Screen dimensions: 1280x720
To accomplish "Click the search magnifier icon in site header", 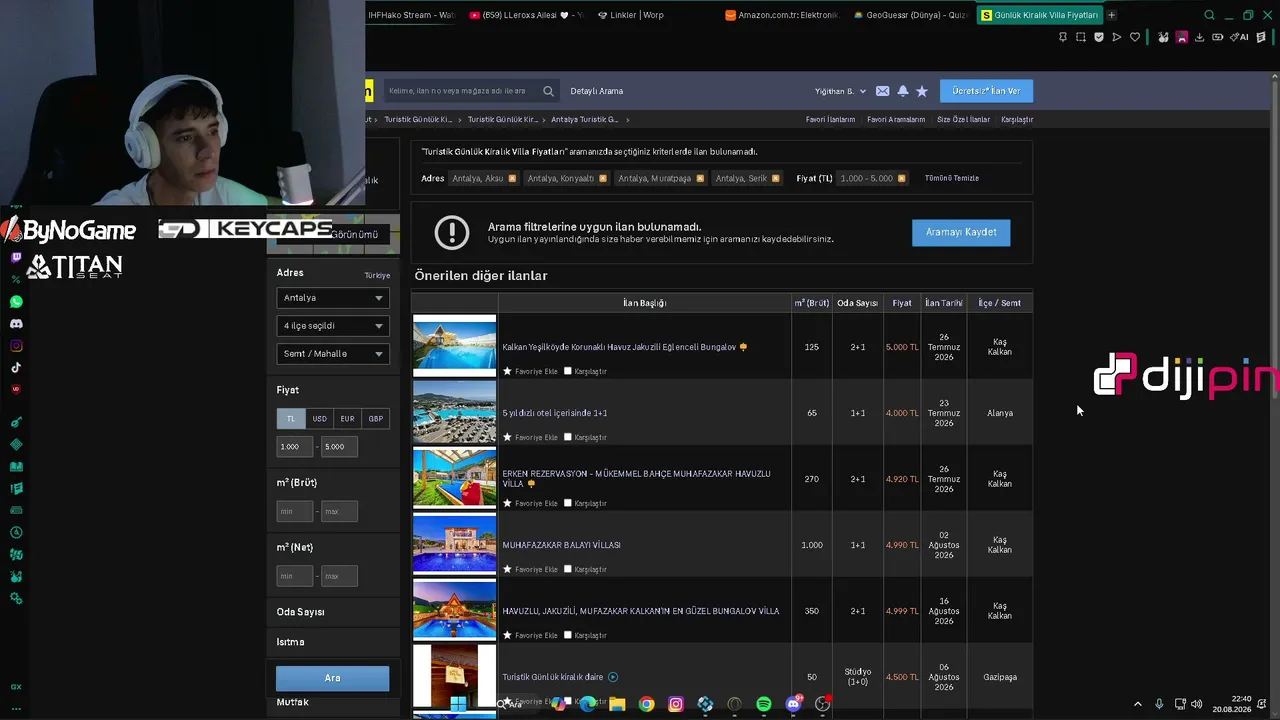I will click(548, 91).
